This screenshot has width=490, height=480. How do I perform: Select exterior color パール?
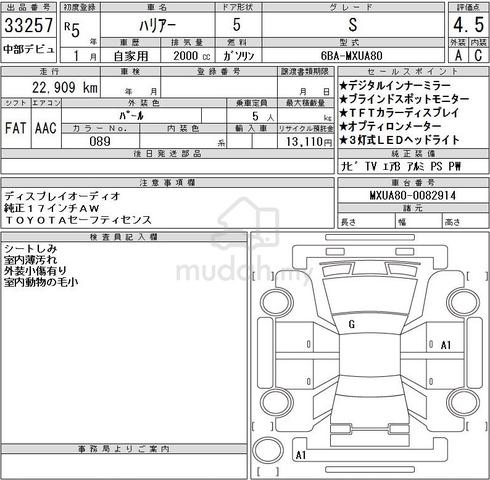coord(131,116)
